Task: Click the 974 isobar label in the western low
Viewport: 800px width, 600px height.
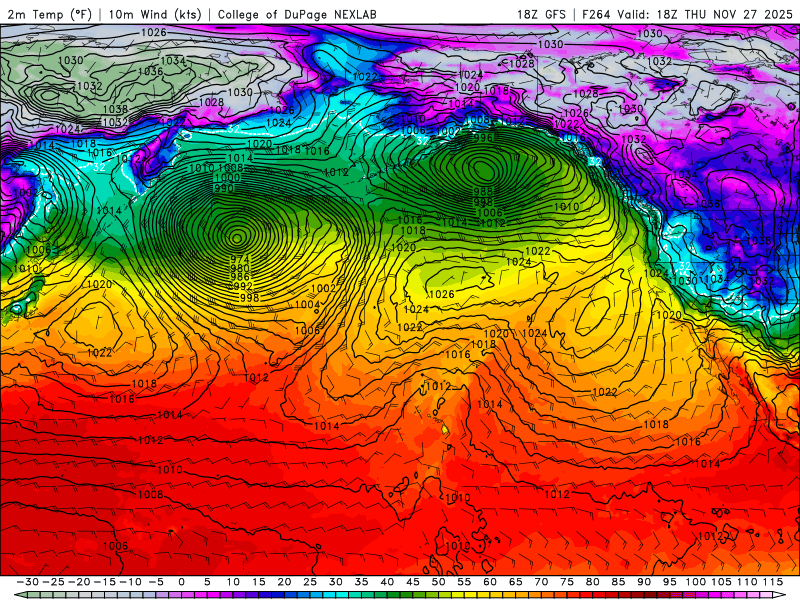Action: (239, 259)
